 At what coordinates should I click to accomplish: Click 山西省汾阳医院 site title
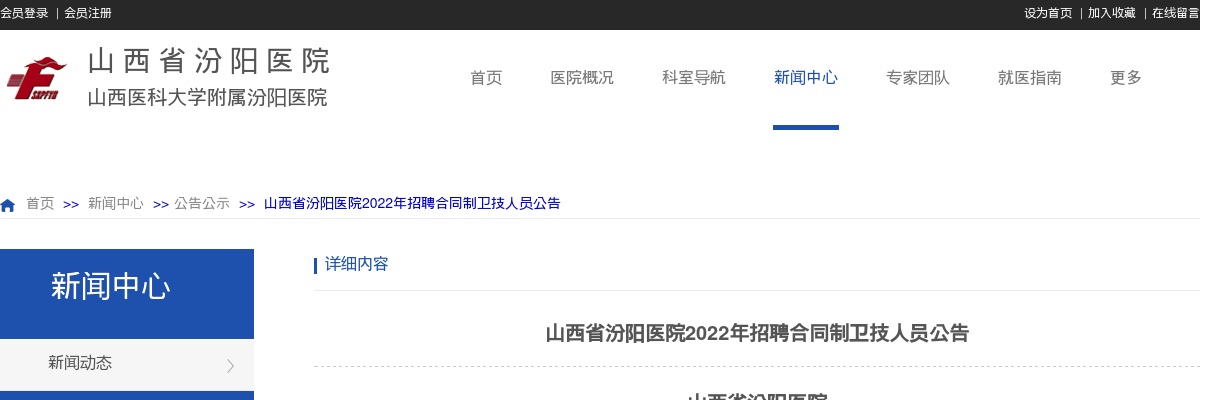209,61
